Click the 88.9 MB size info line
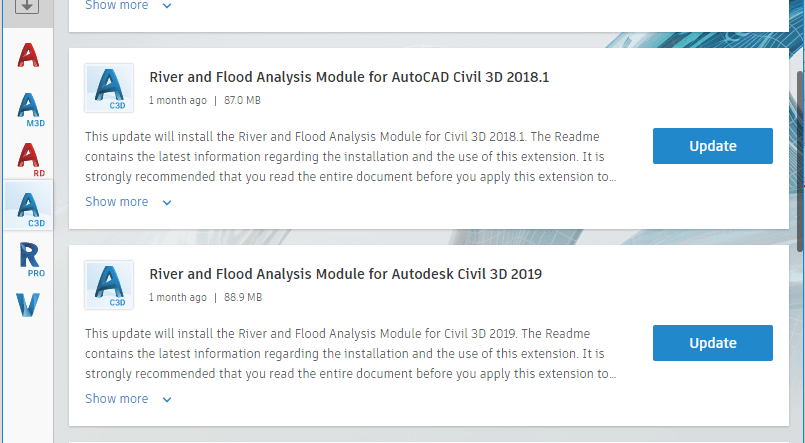This screenshot has height=443, width=805. point(242,298)
